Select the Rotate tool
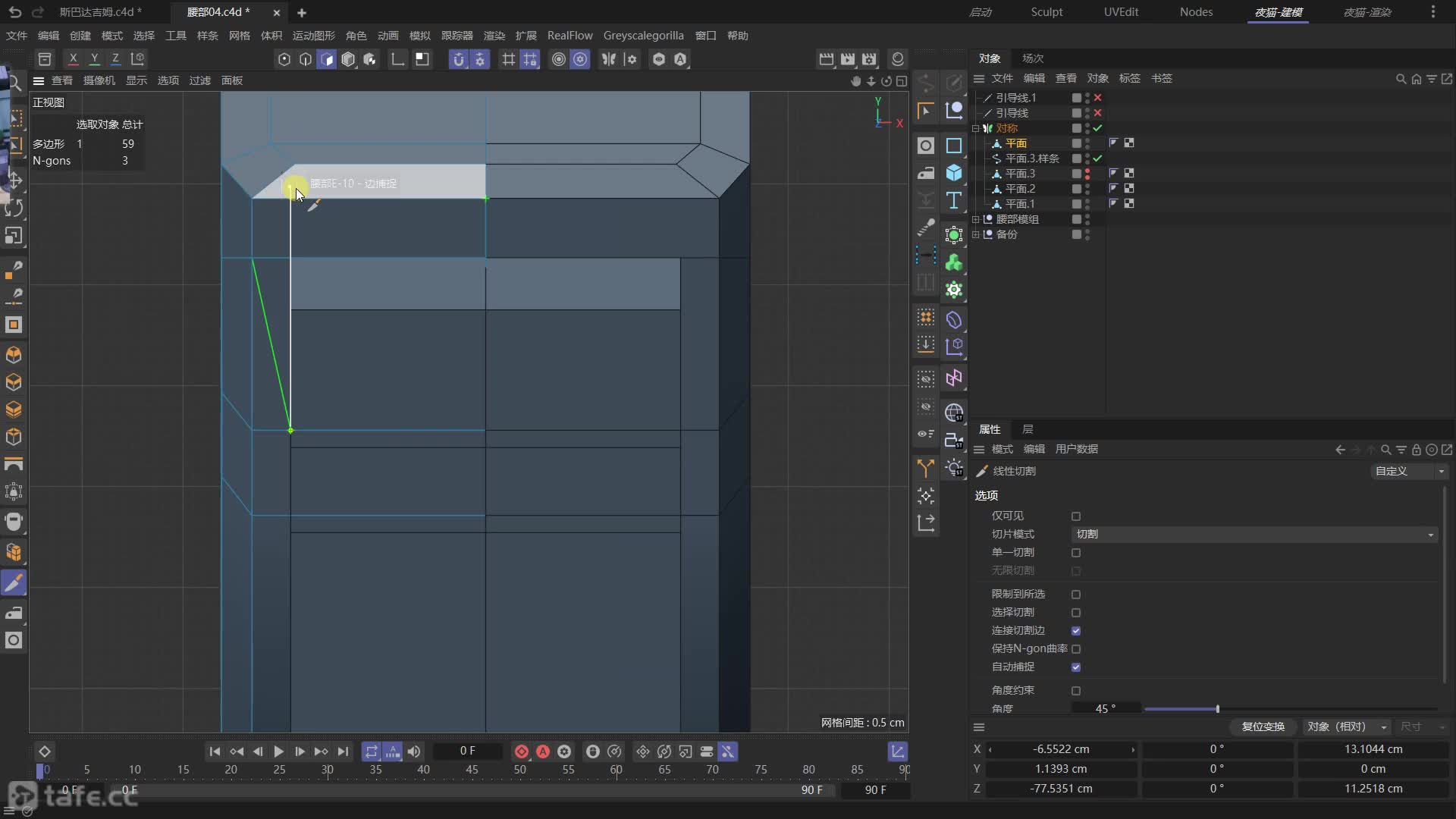 (14, 208)
